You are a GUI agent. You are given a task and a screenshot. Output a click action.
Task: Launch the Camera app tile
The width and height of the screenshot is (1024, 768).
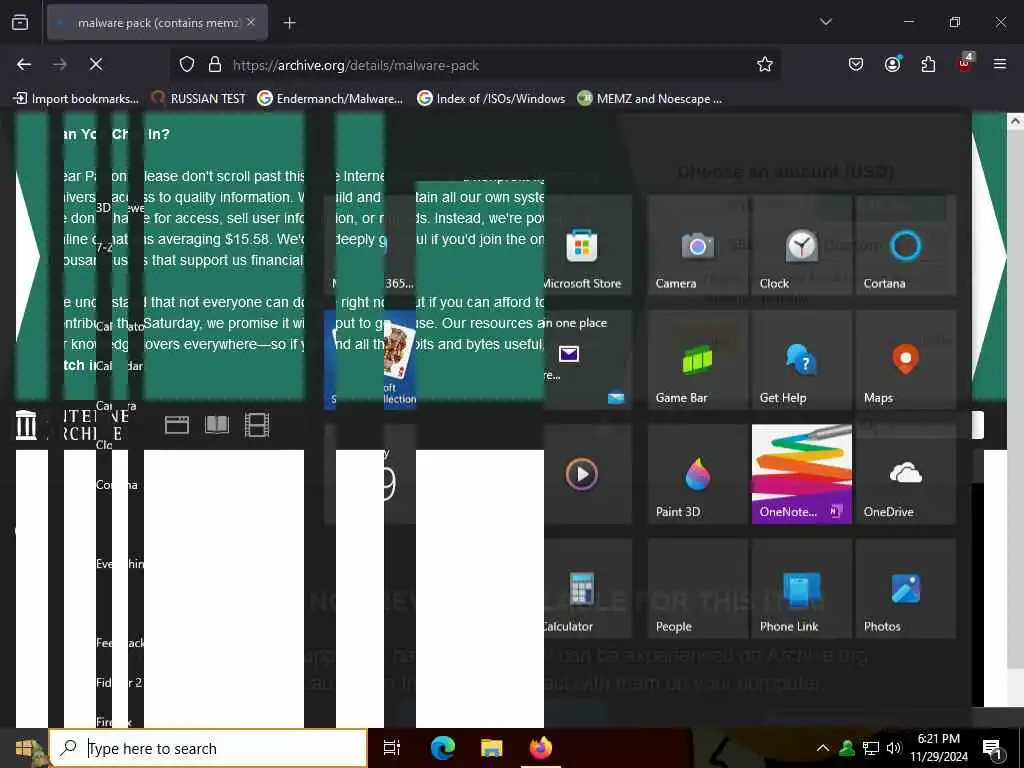(x=697, y=246)
